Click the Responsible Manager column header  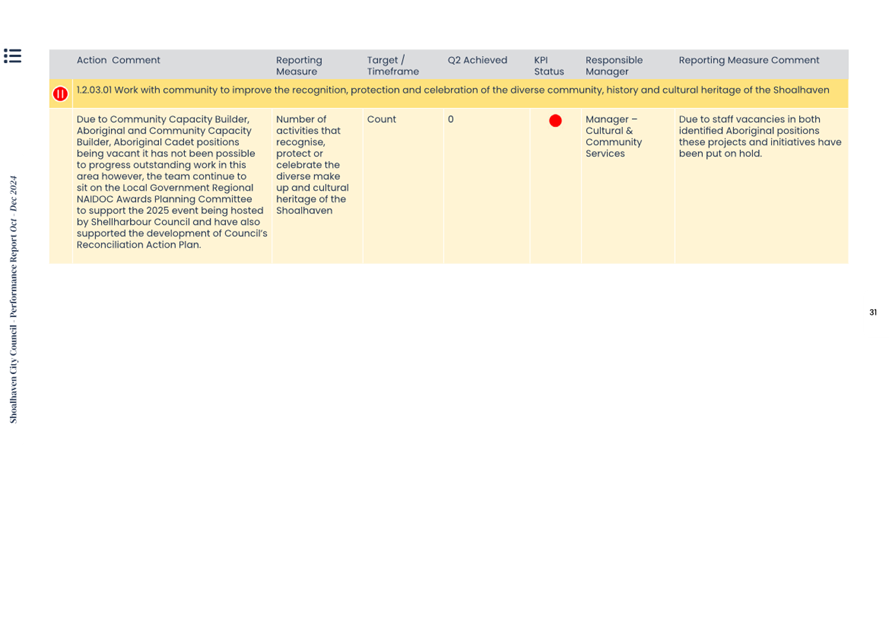click(x=614, y=66)
